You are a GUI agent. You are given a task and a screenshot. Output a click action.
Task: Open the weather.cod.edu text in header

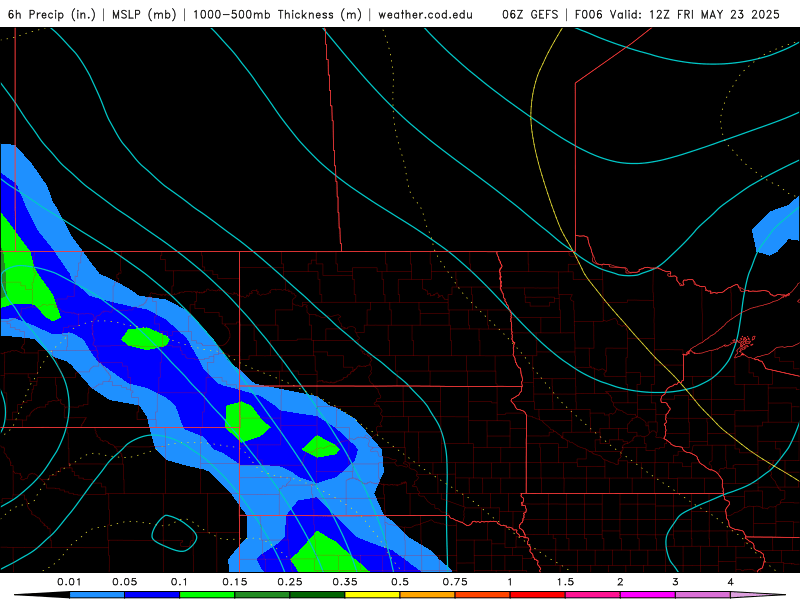click(x=426, y=14)
